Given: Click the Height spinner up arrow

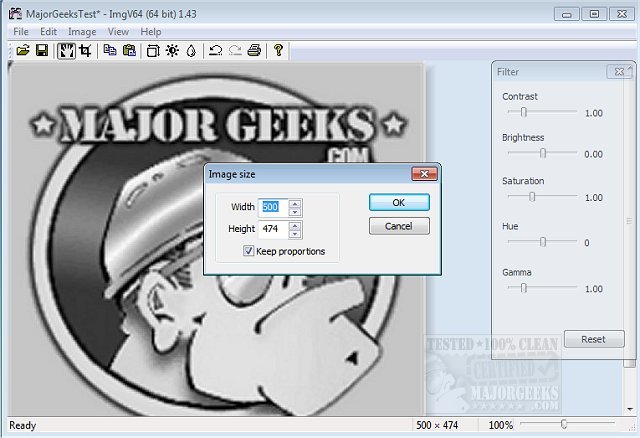Looking at the screenshot, I should 295,225.
